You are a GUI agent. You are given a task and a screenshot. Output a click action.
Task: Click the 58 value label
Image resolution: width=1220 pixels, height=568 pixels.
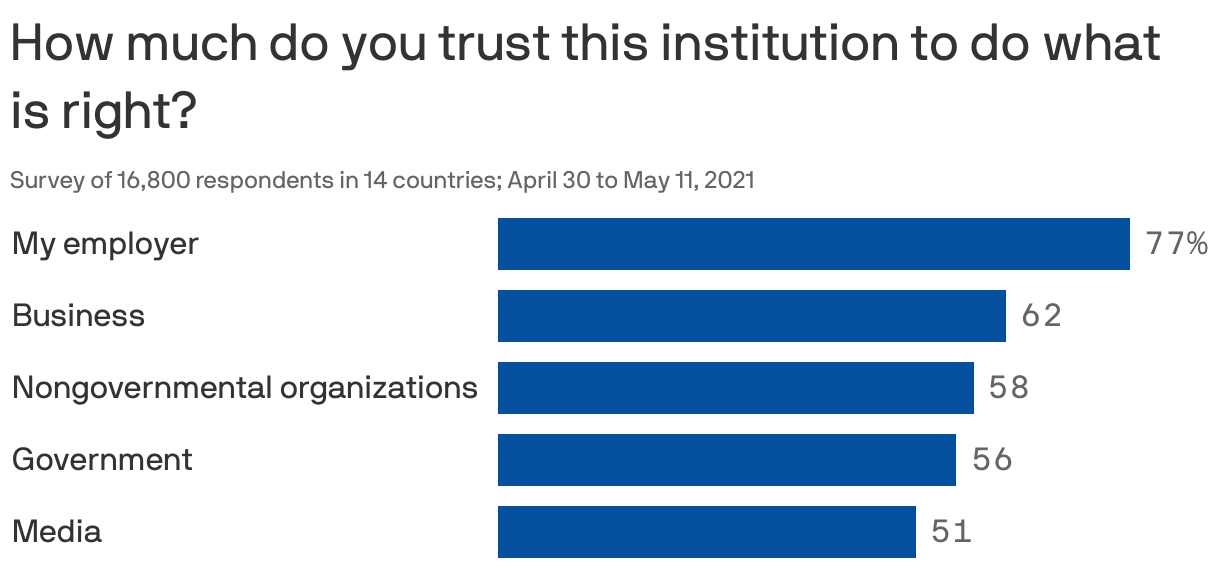pyautogui.click(x=1009, y=388)
